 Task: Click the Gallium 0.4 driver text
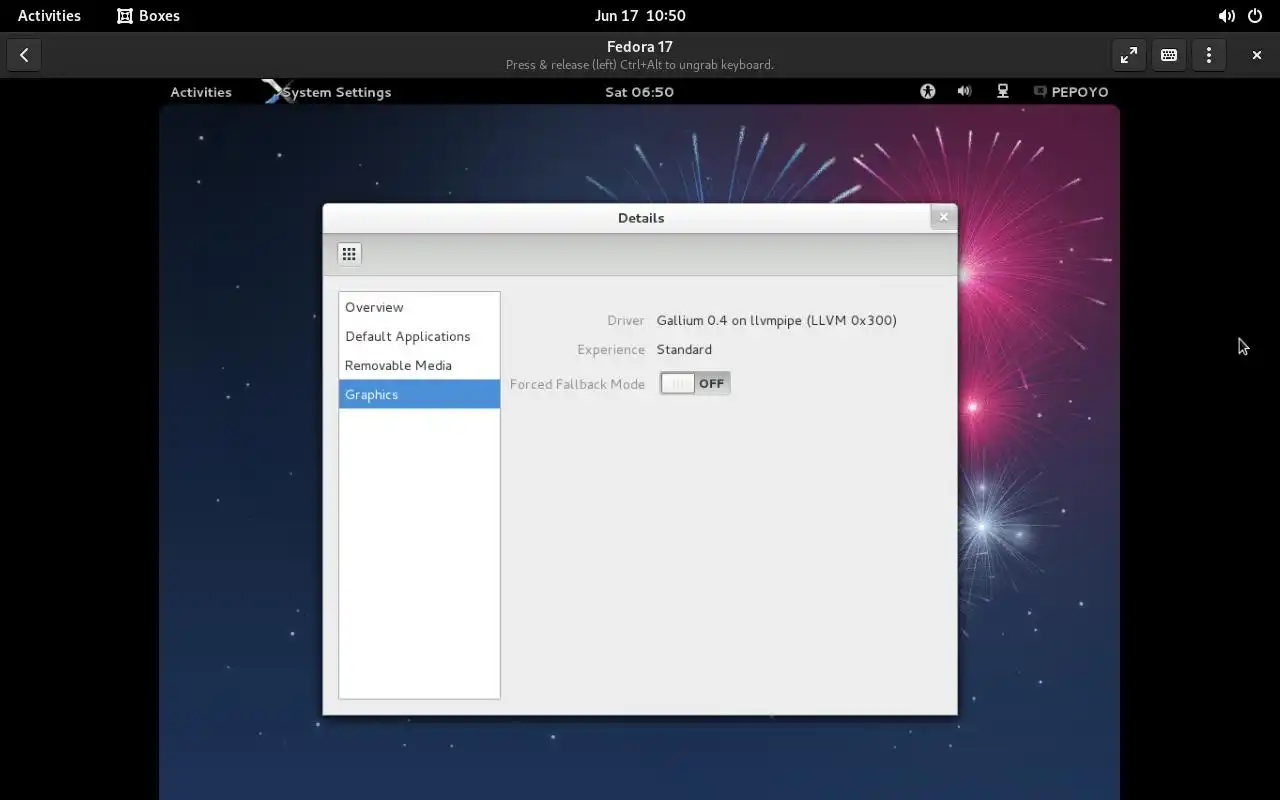776,320
